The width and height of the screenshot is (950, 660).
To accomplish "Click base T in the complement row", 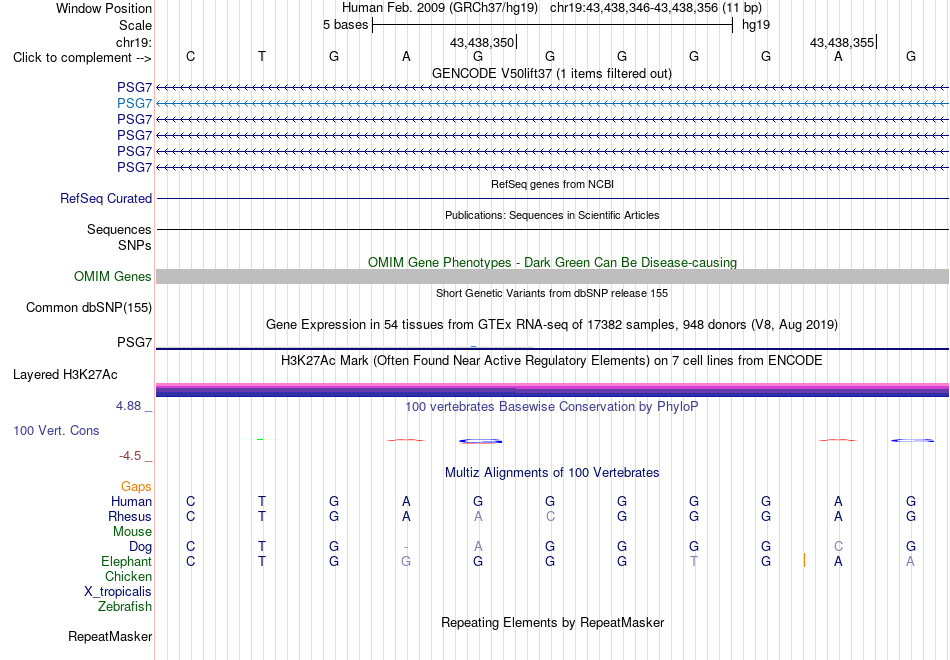I will [262, 56].
